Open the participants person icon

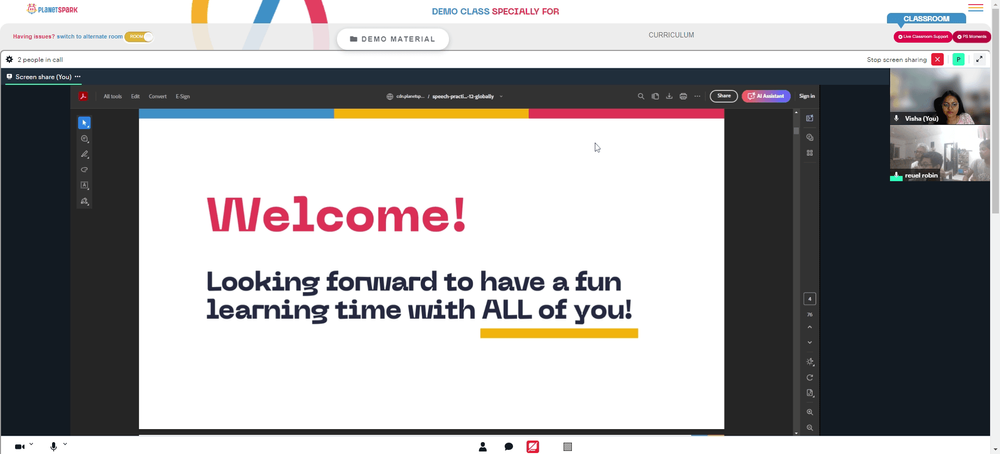tap(483, 447)
